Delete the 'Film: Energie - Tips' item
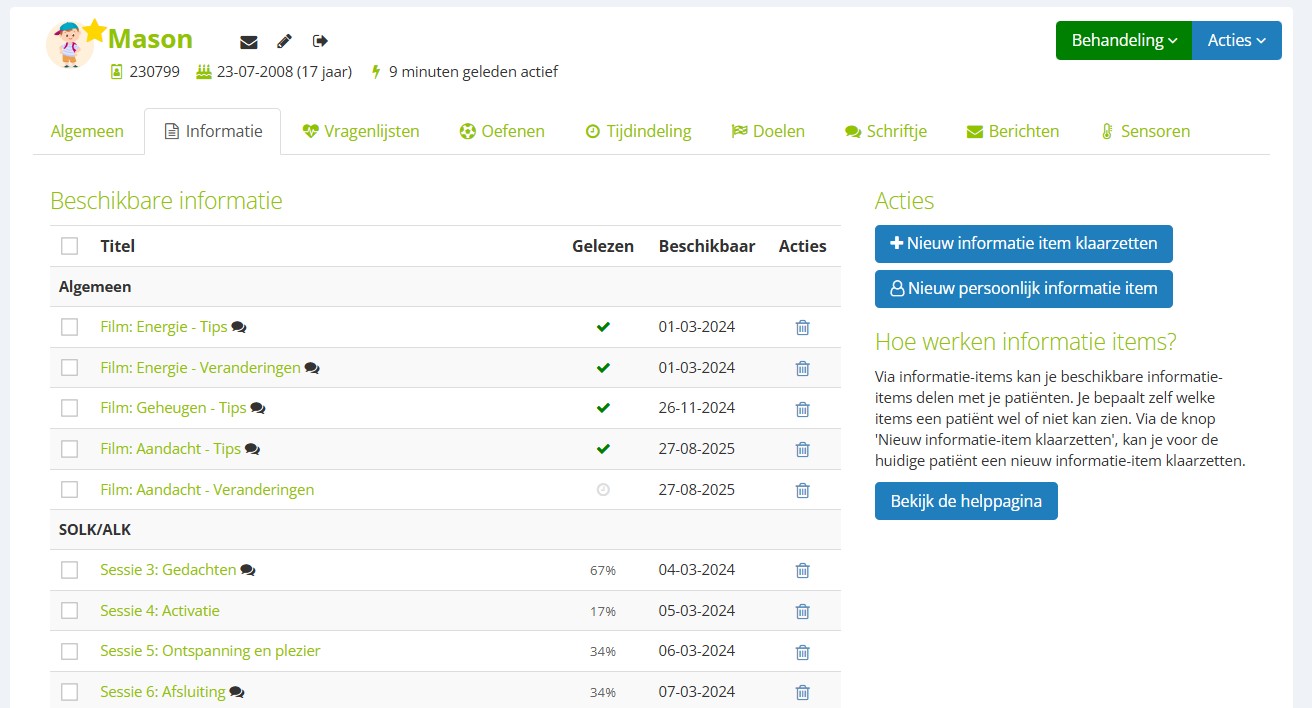1312x708 pixels. click(x=802, y=327)
